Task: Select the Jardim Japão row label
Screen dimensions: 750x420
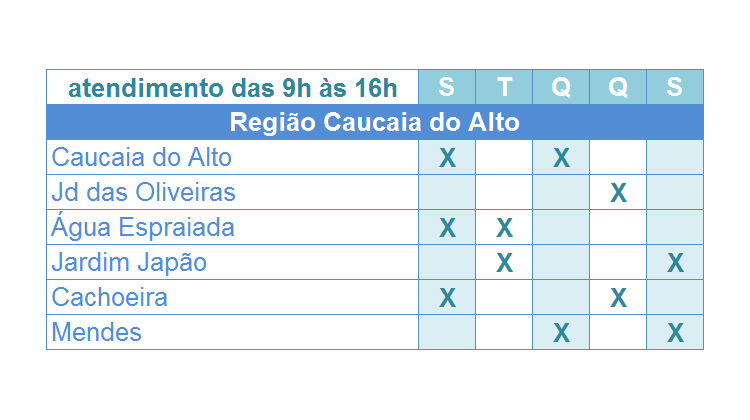Action: click(129, 263)
